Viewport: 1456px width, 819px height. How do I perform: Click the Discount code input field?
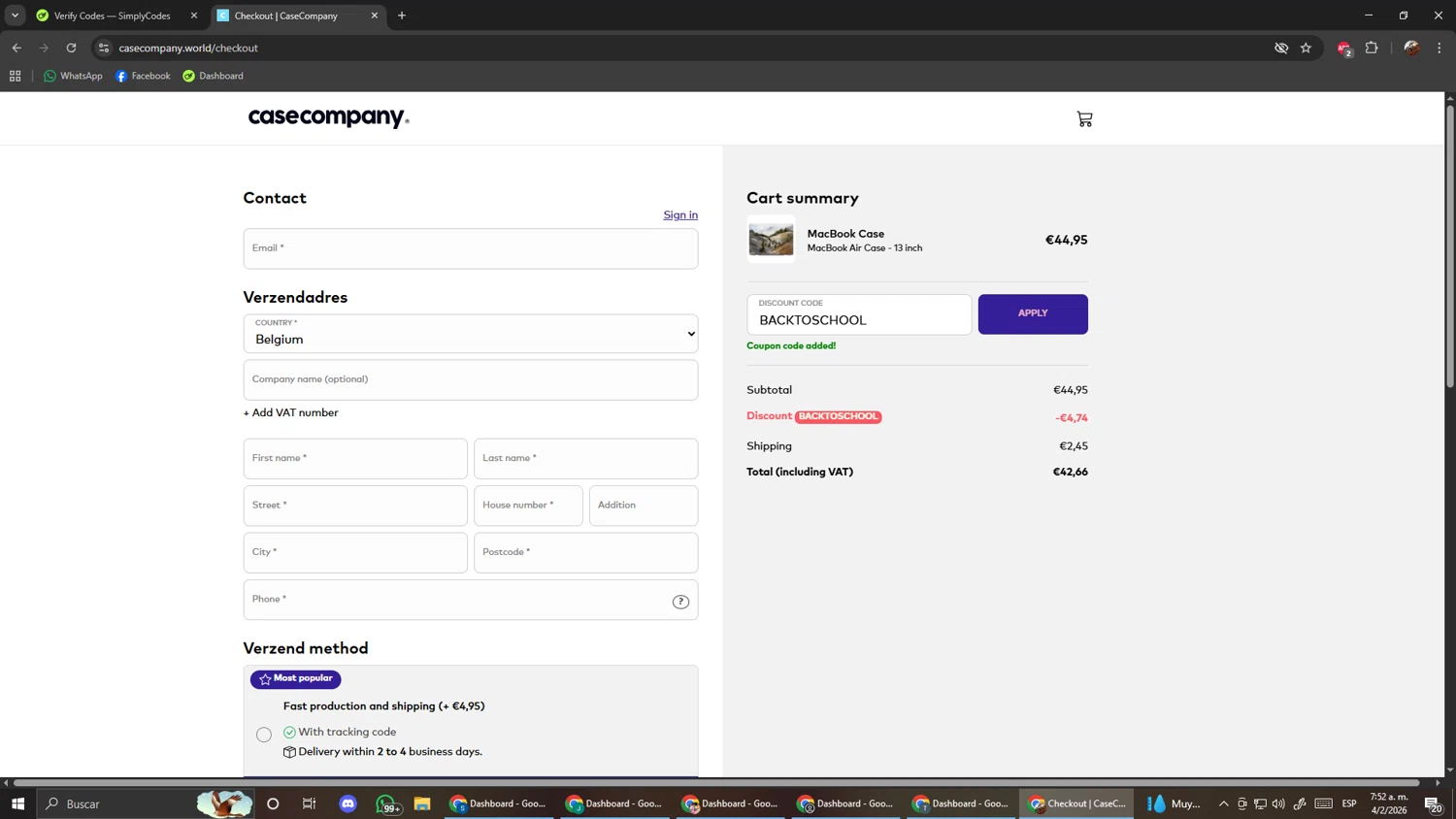click(x=859, y=314)
